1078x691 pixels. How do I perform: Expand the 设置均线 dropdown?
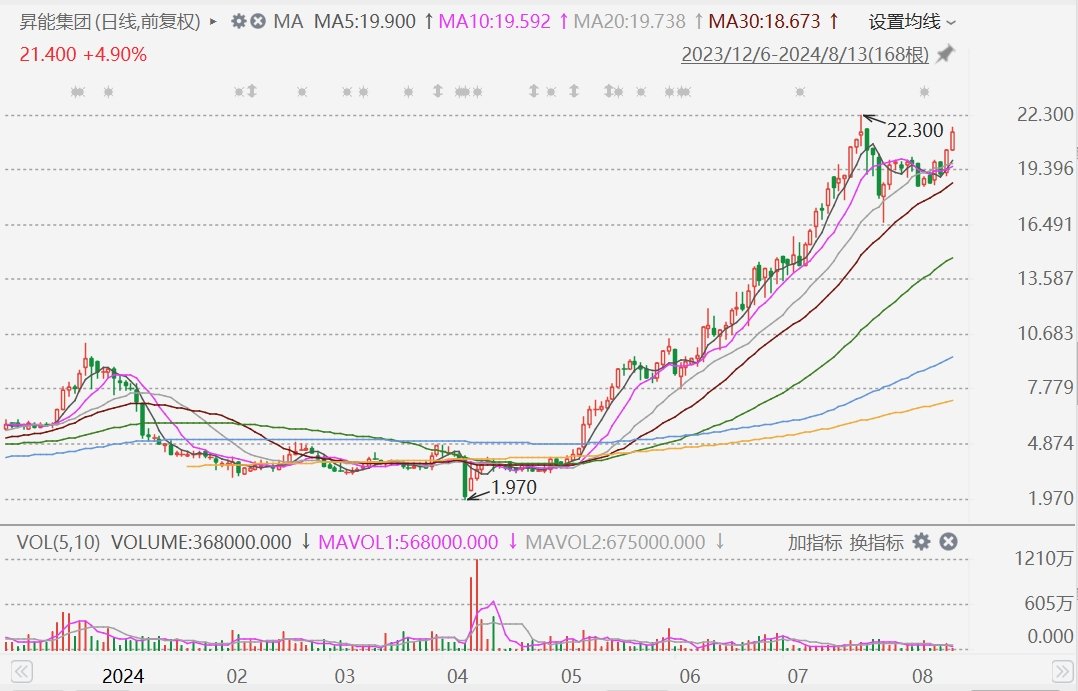click(911, 21)
